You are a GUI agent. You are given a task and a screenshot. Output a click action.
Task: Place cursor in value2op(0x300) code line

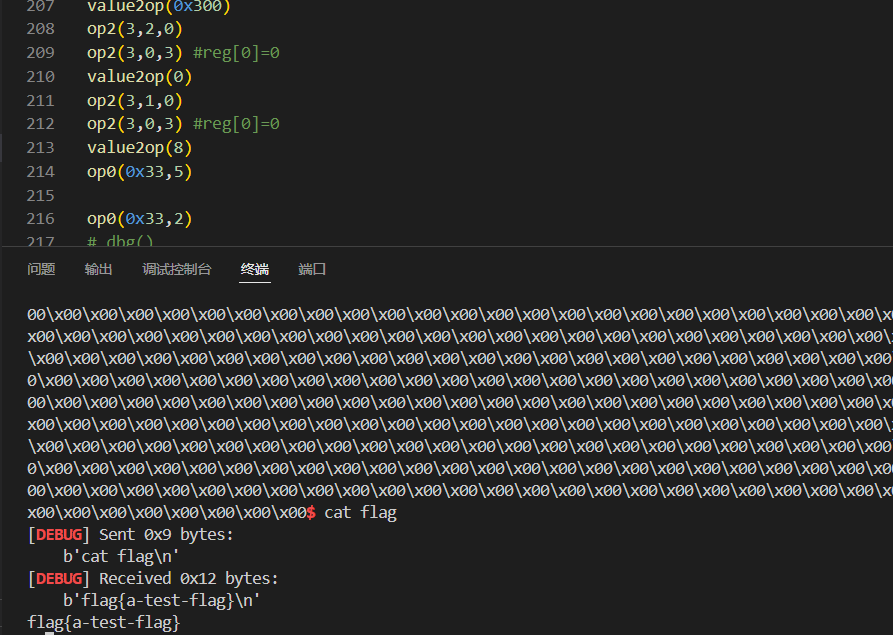158,6
